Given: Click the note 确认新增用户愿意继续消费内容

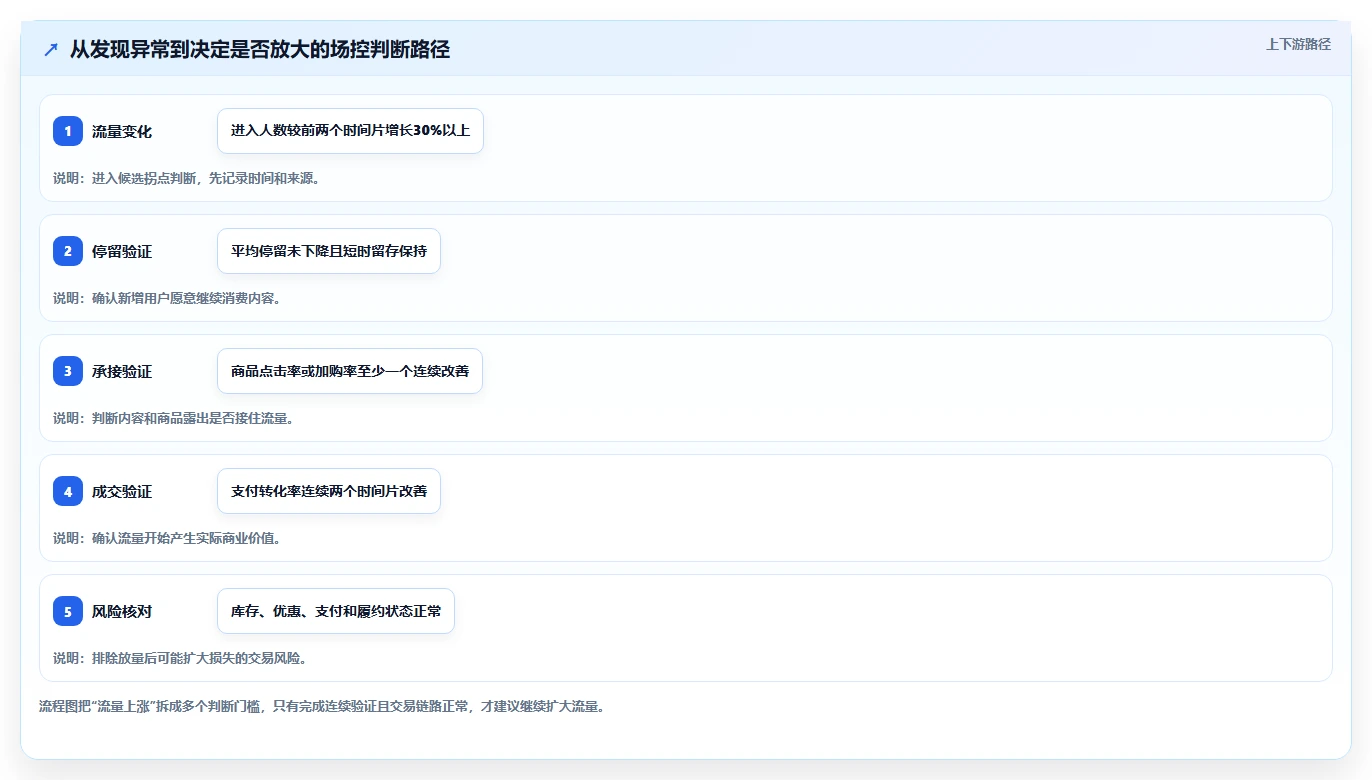Looking at the screenshot, I should pyautogui.click(x=167, y=298).
